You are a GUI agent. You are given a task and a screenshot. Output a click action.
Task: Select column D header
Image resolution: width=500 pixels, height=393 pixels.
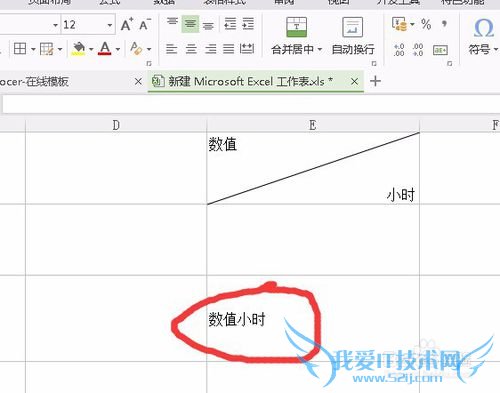(x=116, y=125)
